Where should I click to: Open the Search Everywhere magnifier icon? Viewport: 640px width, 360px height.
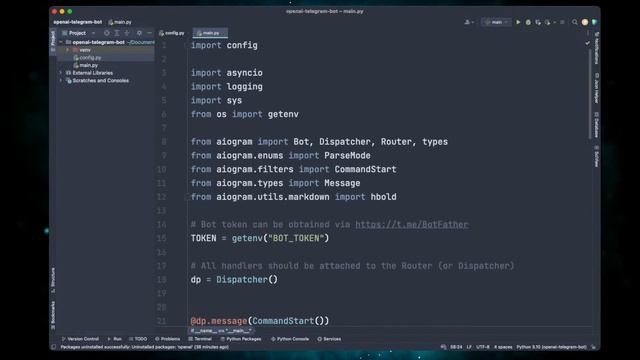tap(575, 22)
